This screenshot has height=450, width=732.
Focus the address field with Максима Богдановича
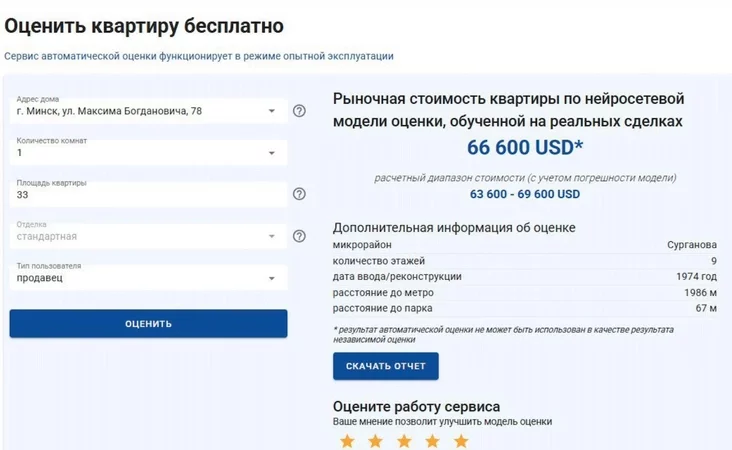[130, 111]
